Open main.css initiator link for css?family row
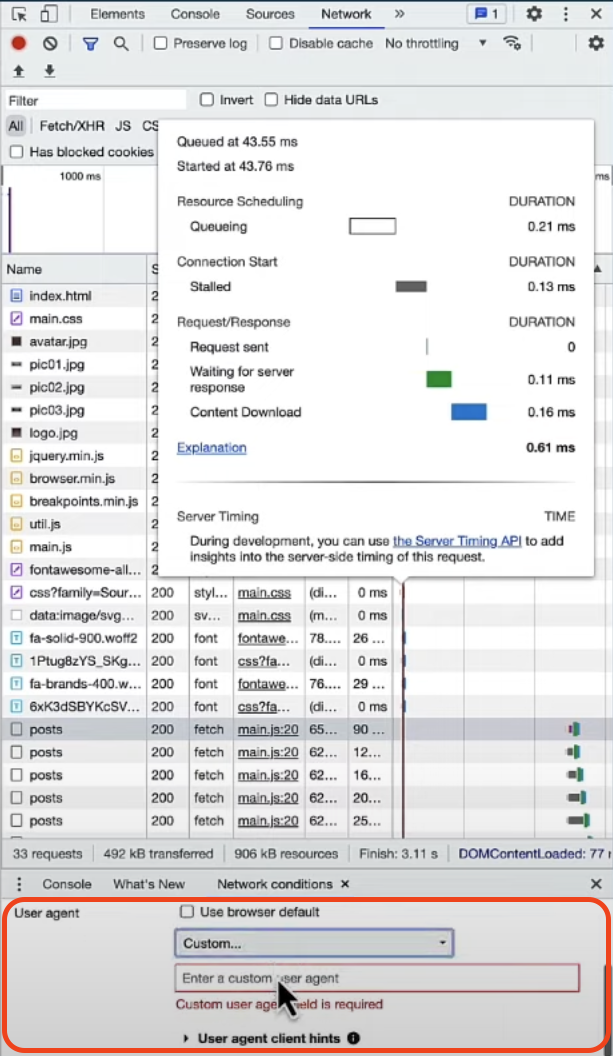The image size is (613, 1056). [264, 593]
